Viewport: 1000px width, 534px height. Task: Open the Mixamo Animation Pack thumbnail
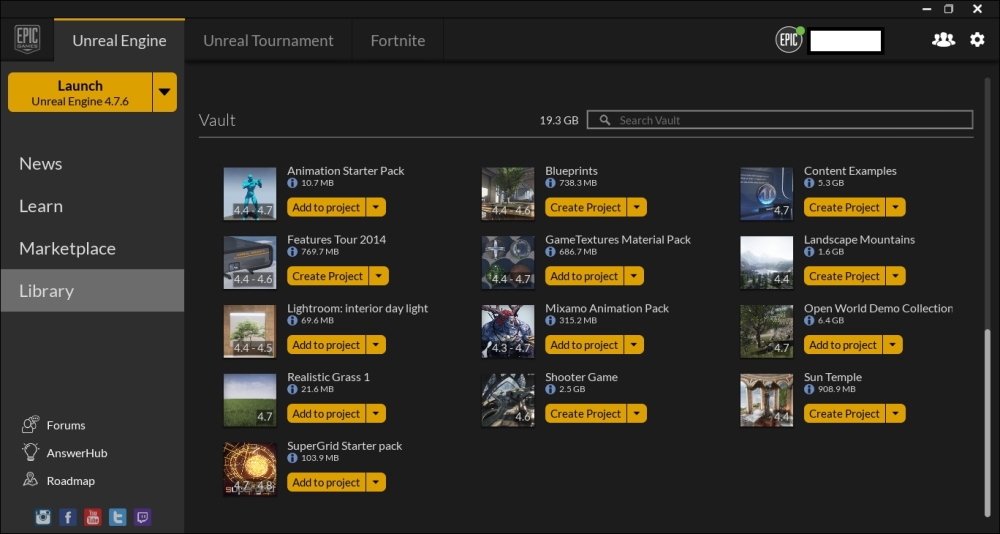coord(508,331)
